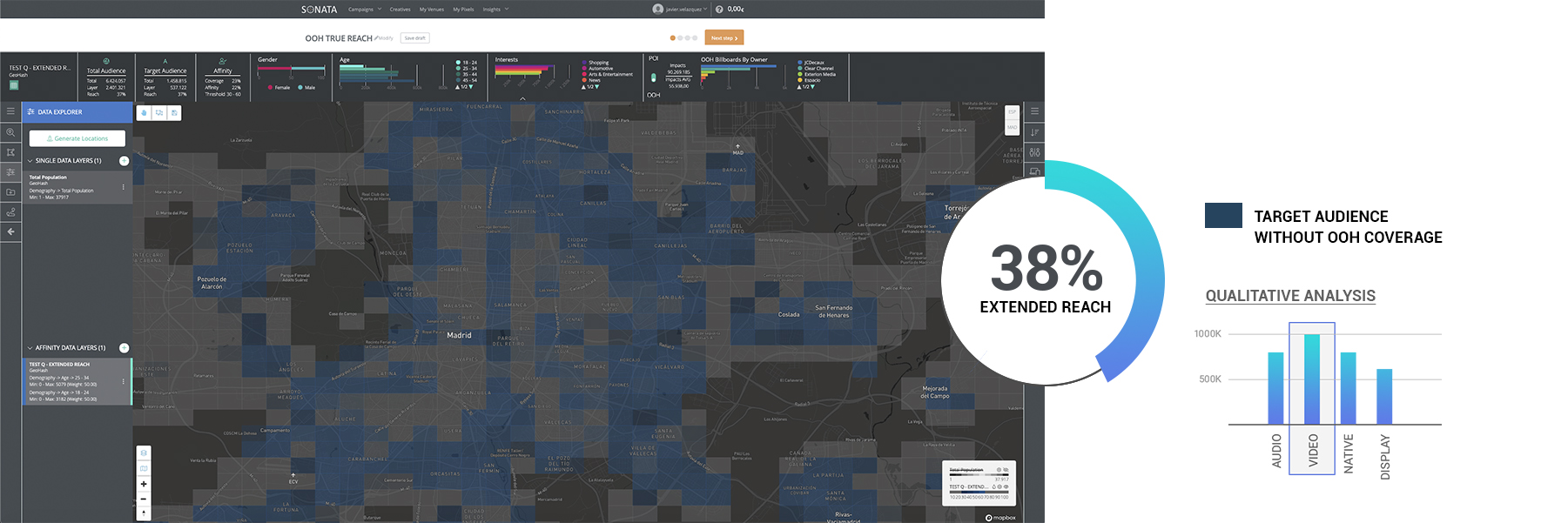Collapse the Single Data Layers section
Image resolution: width=1568 pixels, height=523 pixels.
coord(30,161)
